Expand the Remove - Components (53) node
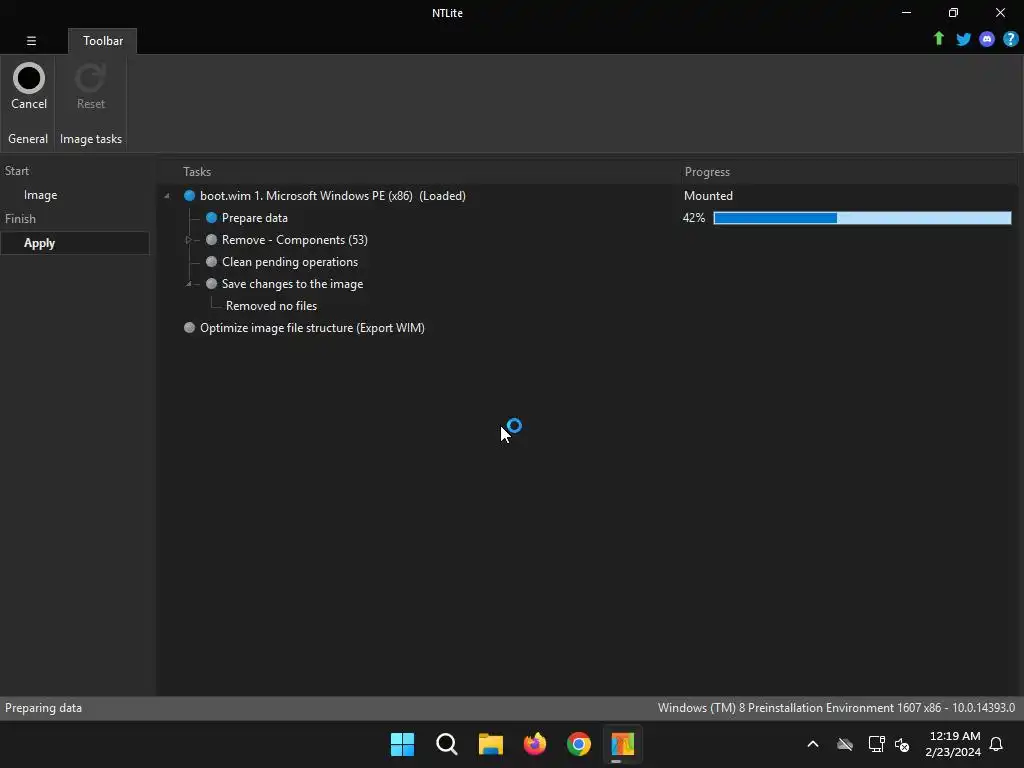The width and height of the screenshot is (1024, 768). pos(188,240)
